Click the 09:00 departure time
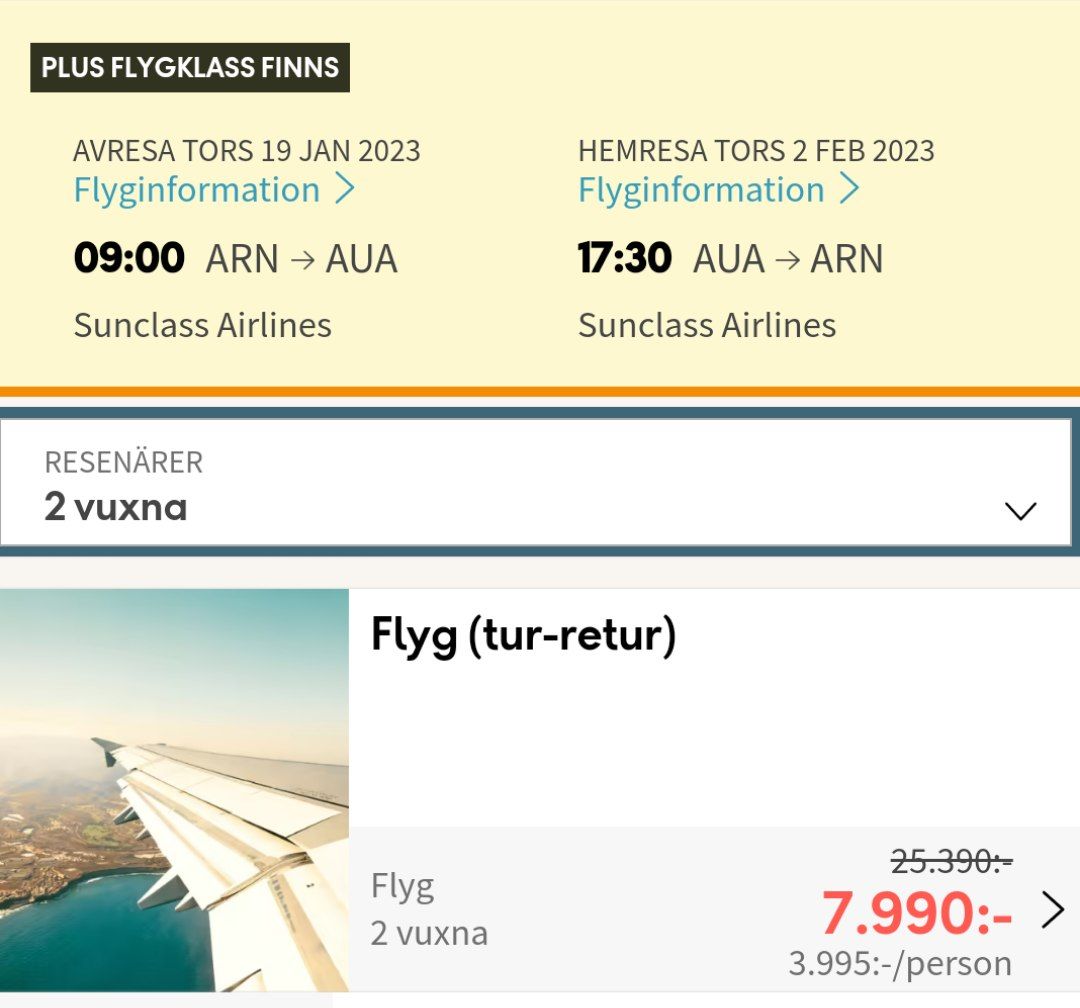 [129, 258]
